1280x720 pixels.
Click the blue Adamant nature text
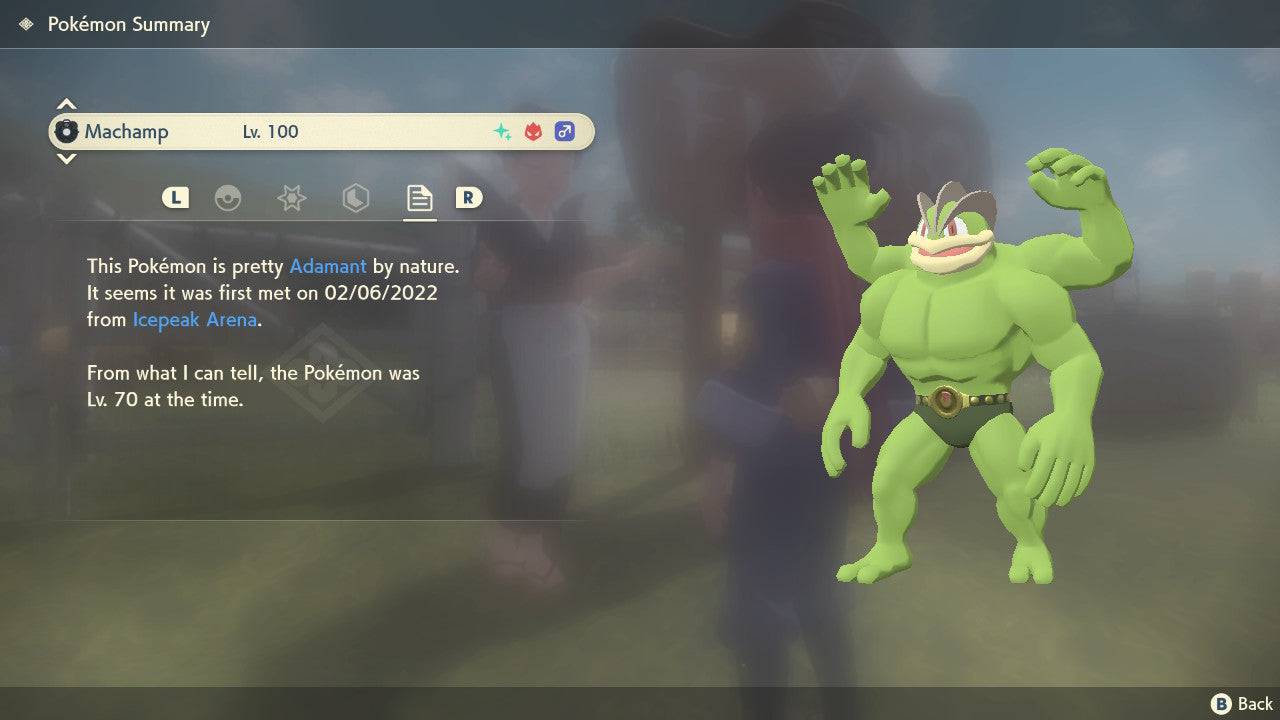pos(328,267)
